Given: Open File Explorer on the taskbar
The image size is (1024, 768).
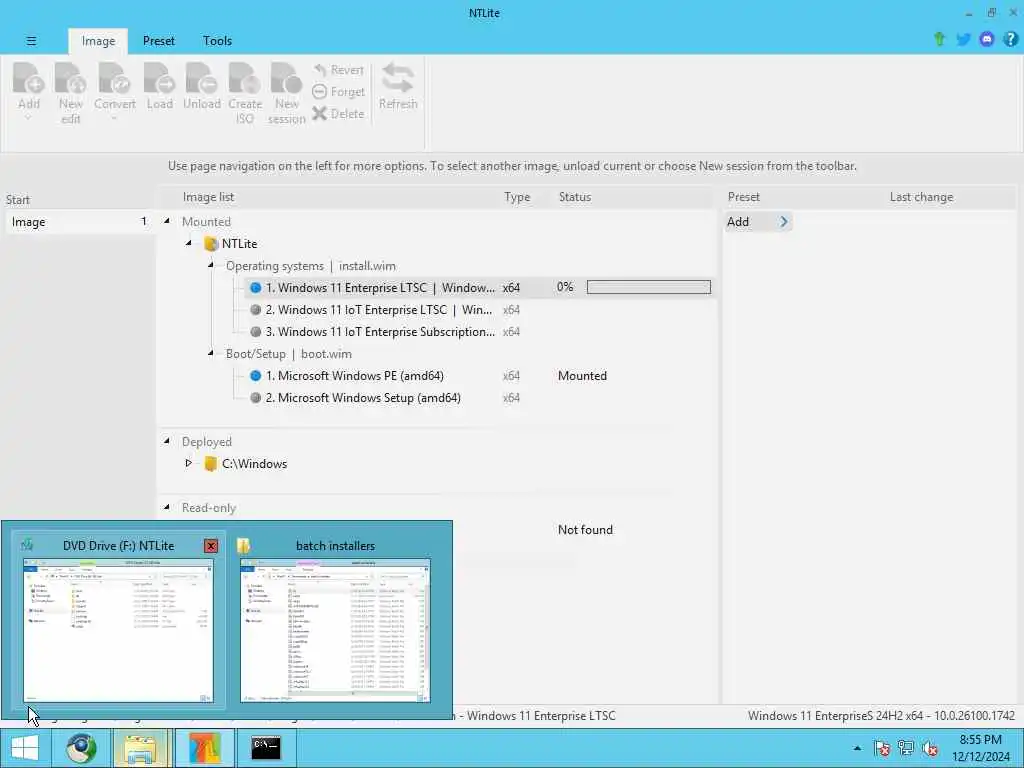Looking at the screenshot, I should [x=140, y=748].
